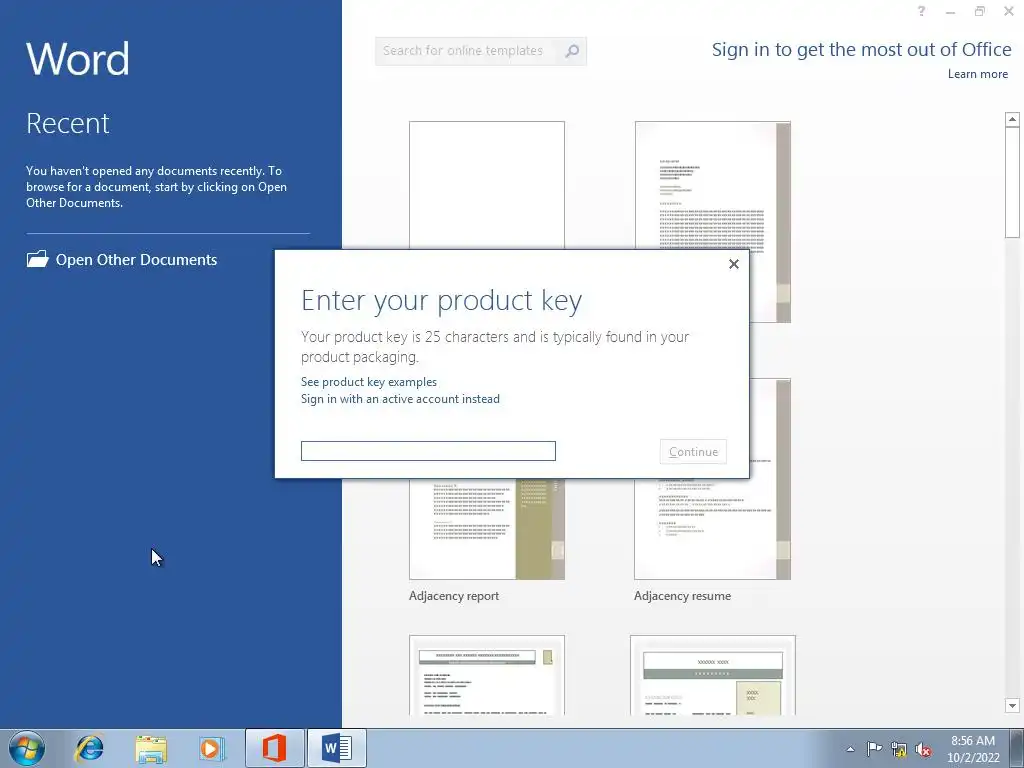Open Action Center flag icon
Screen dimensions: 1024x768
tap(874, 749)
